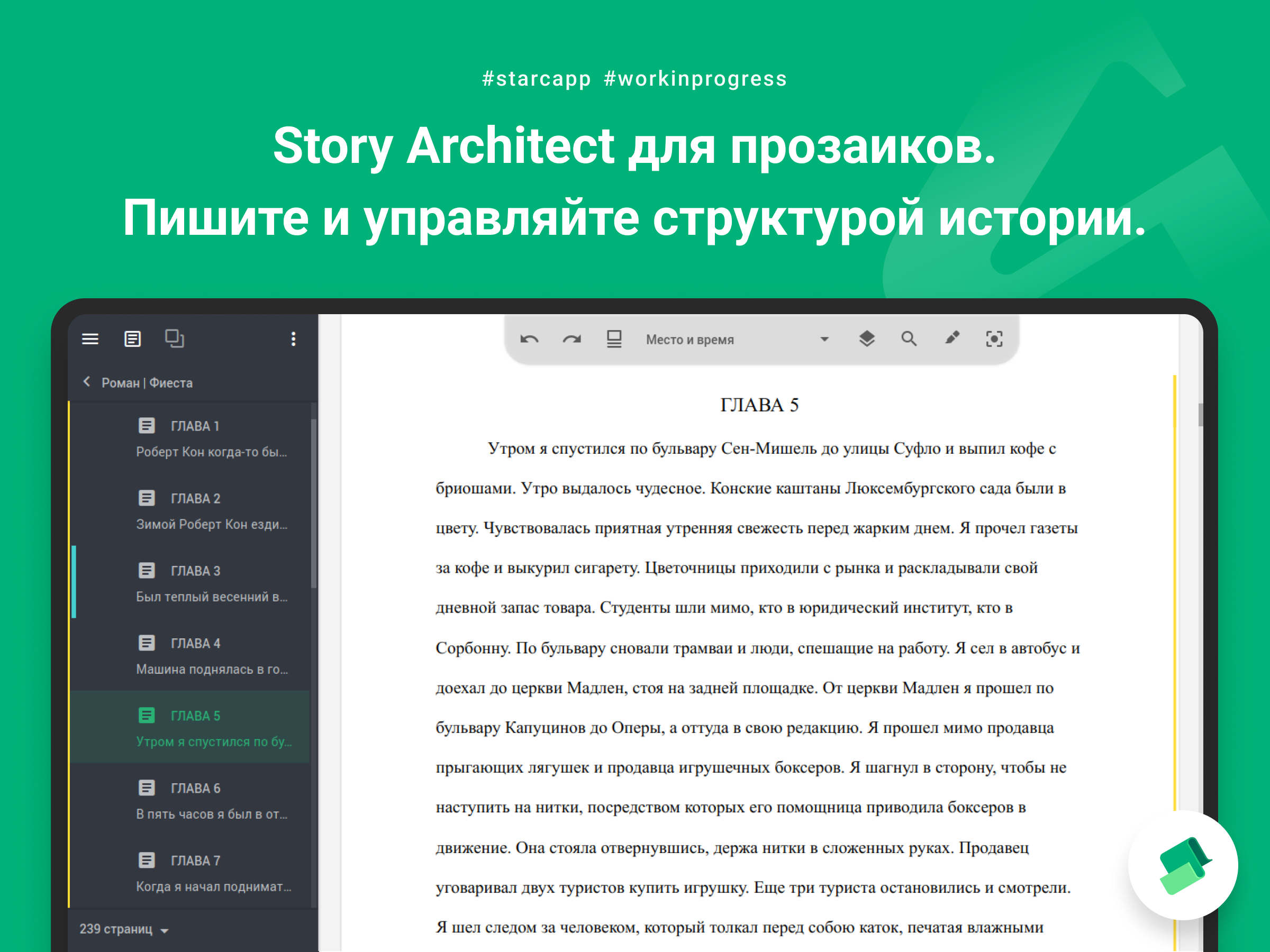Switch to the text document view icon

point(133,339)
